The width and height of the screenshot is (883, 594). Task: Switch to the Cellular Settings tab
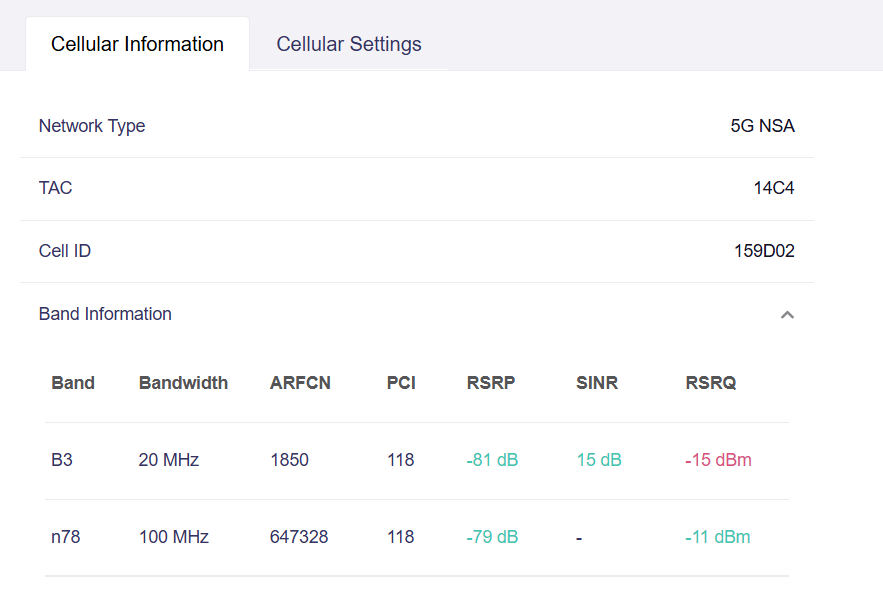point(349,44)
